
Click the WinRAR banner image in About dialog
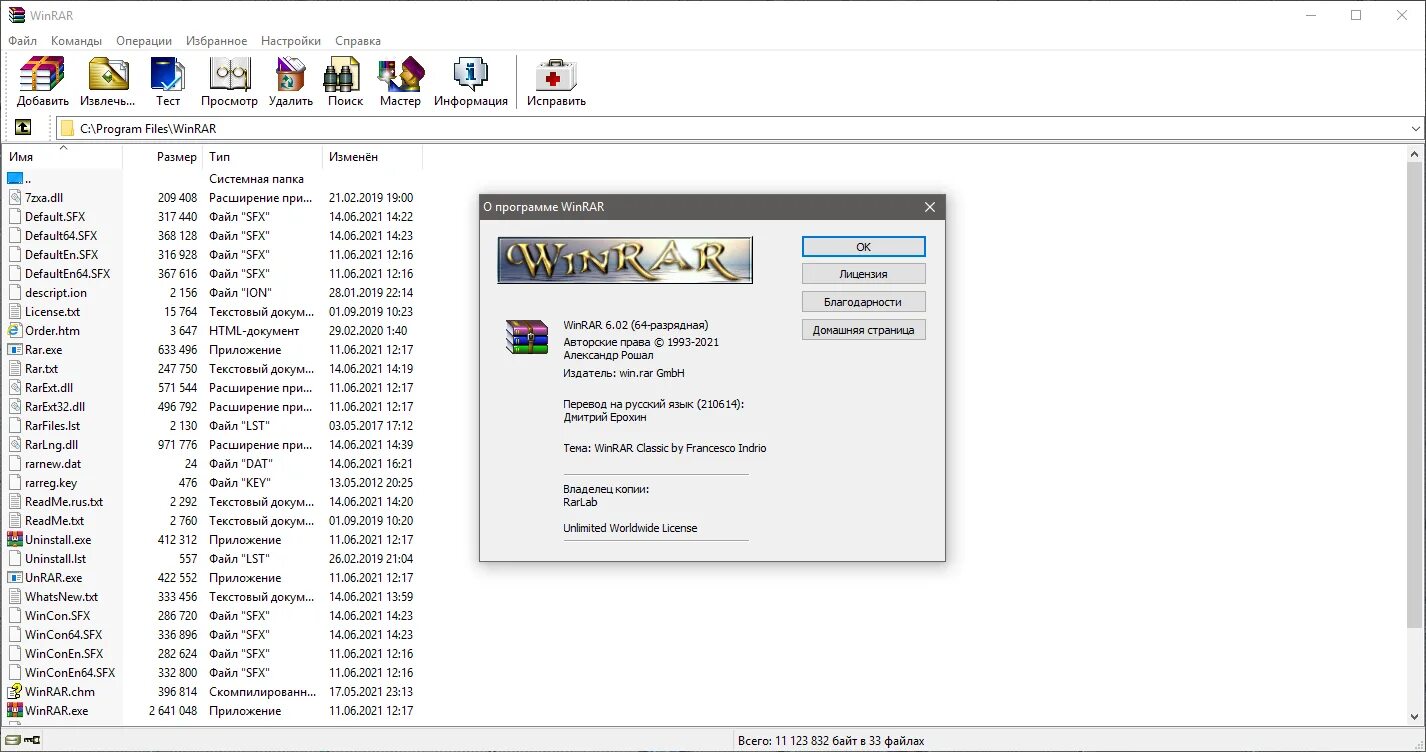coord(625,260)
